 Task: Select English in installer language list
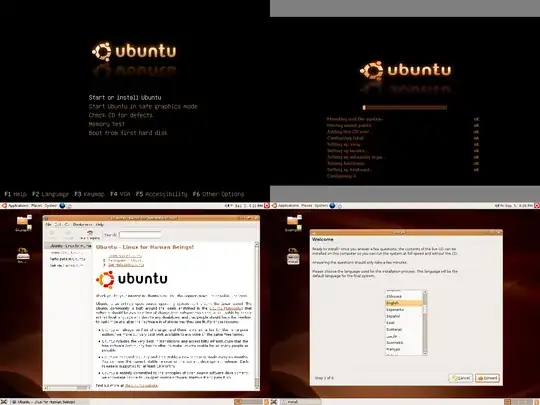(x=404, y=303)
